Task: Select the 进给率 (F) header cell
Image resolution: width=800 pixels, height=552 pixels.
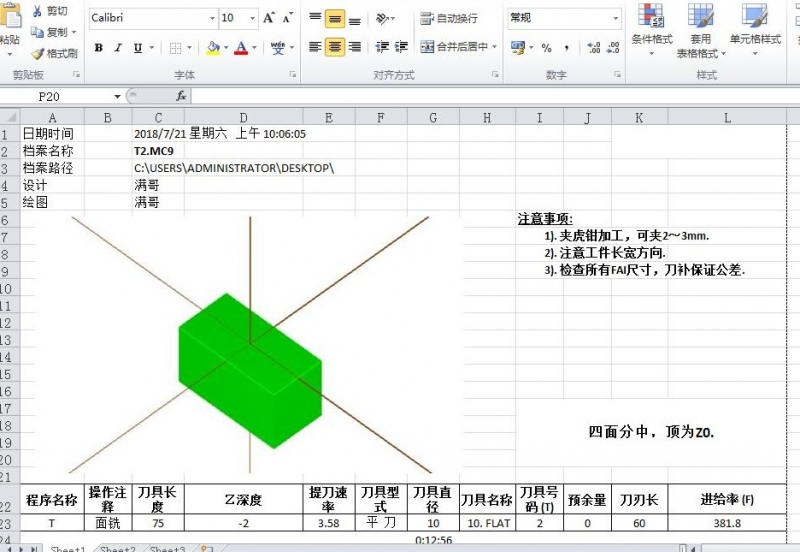Action: 727,499
